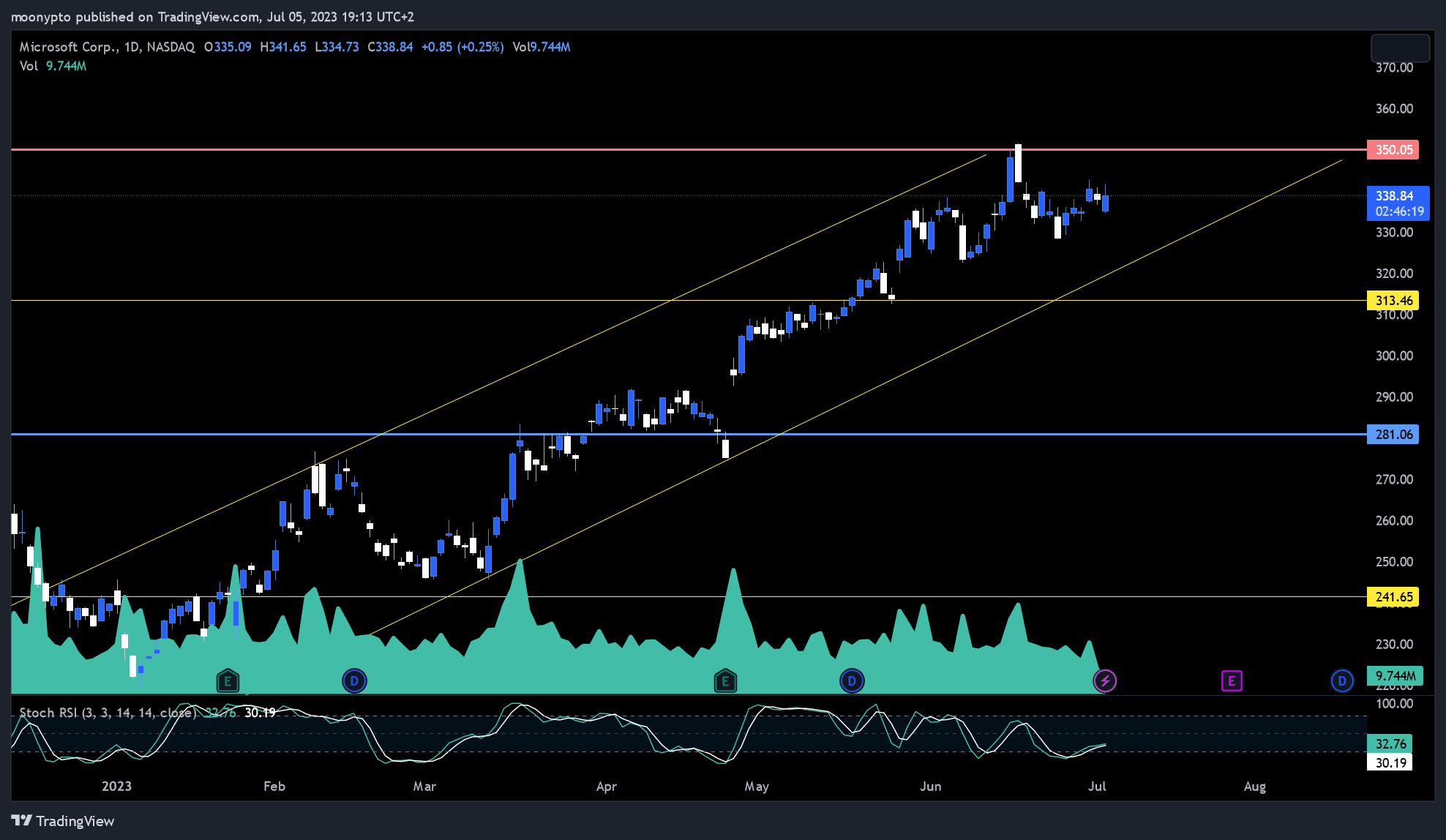Click the blue 281.06 price label
Image resolution: width=1446 pixels, height=840 pixels.
point(1393,435)
